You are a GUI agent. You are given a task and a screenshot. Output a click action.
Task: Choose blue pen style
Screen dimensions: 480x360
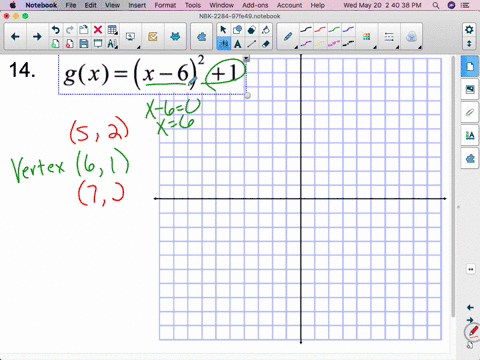click(348, 30)
